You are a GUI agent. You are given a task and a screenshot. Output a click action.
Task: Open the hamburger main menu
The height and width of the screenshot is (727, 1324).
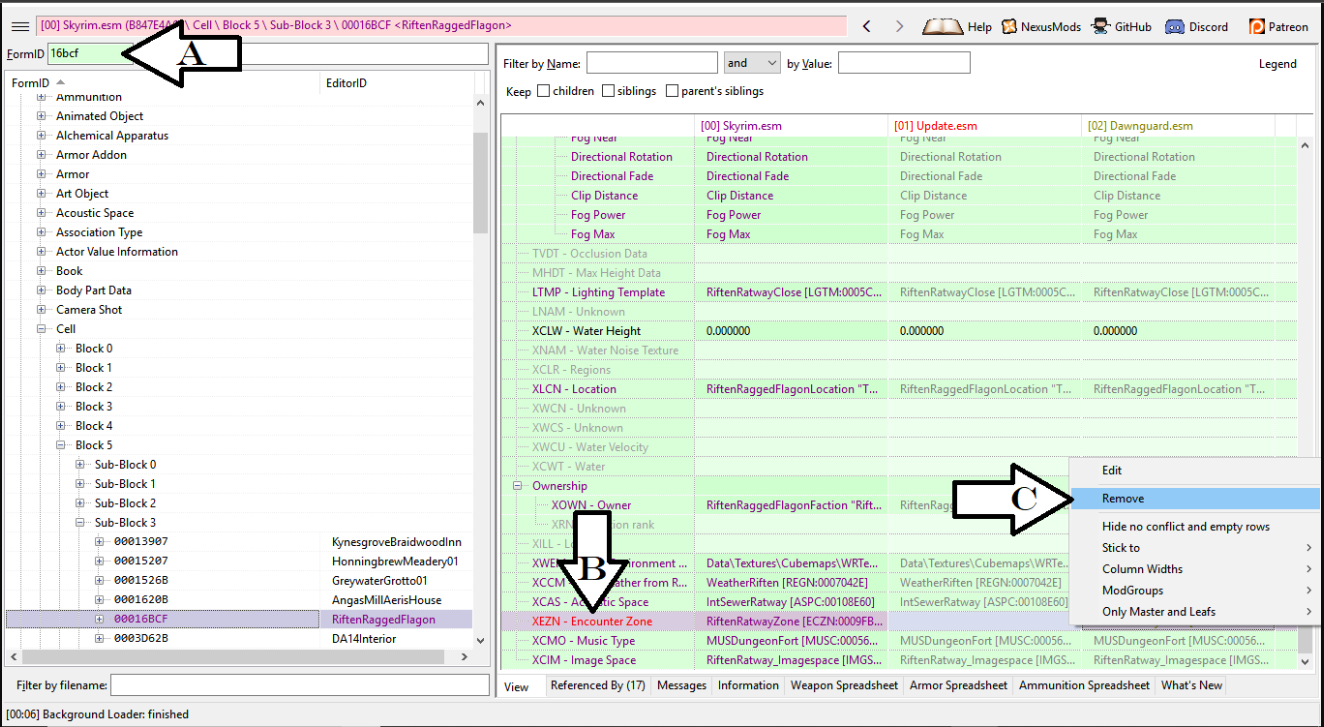[19, 27]
